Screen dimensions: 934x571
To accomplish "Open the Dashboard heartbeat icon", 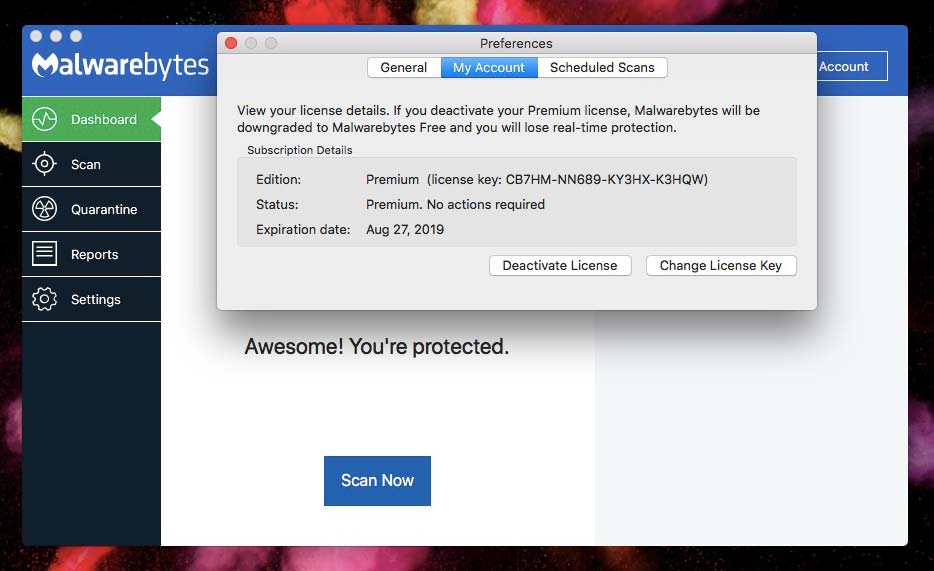I will [45, 119].
